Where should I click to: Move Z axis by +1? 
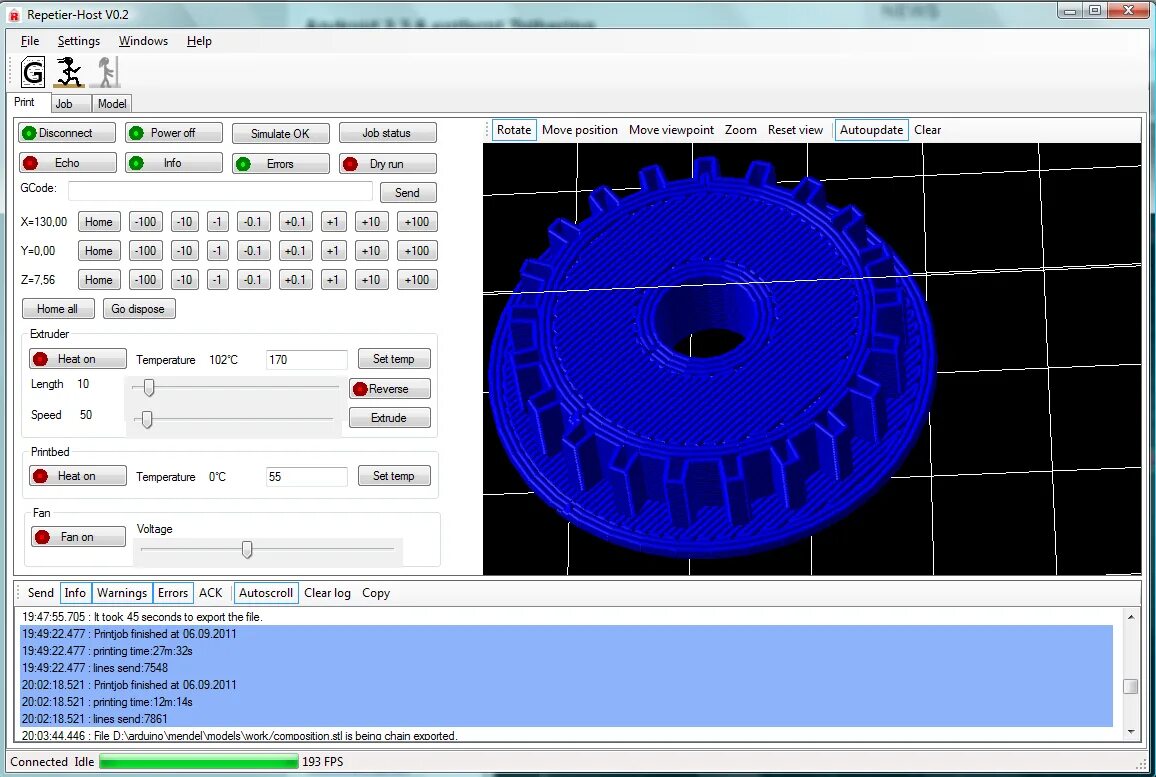pyautogui.click(x=333, y=280)
